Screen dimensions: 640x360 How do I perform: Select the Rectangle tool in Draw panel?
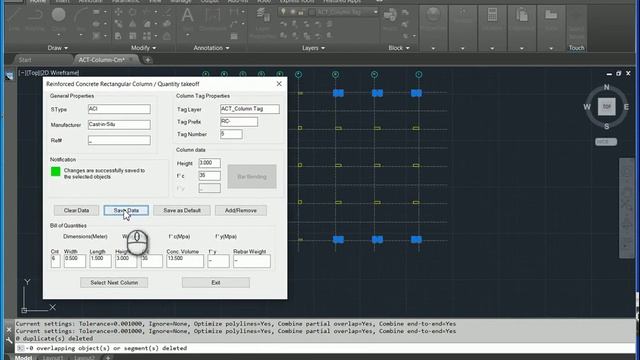click(x=96, y=12)
